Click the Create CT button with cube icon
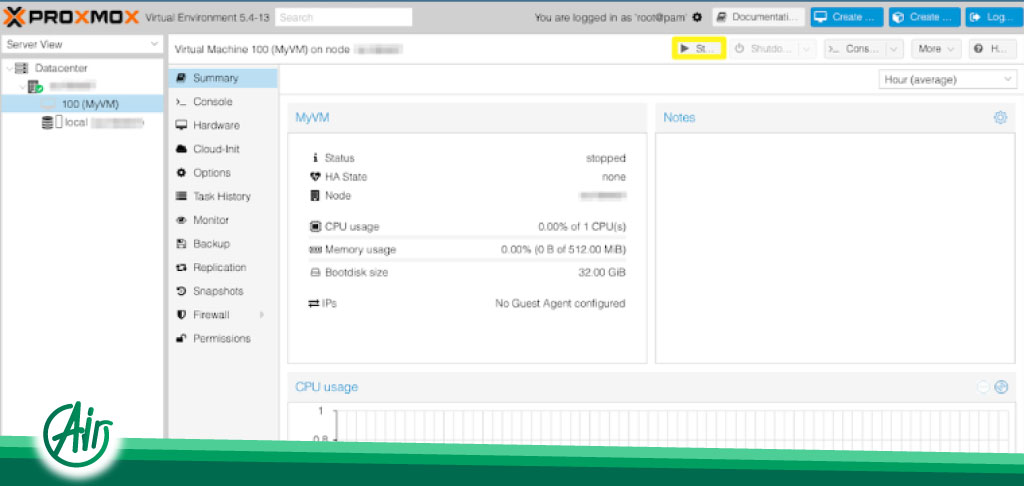Image resolution: width=1024 pixels, height=486 pixels. point(924,18)
